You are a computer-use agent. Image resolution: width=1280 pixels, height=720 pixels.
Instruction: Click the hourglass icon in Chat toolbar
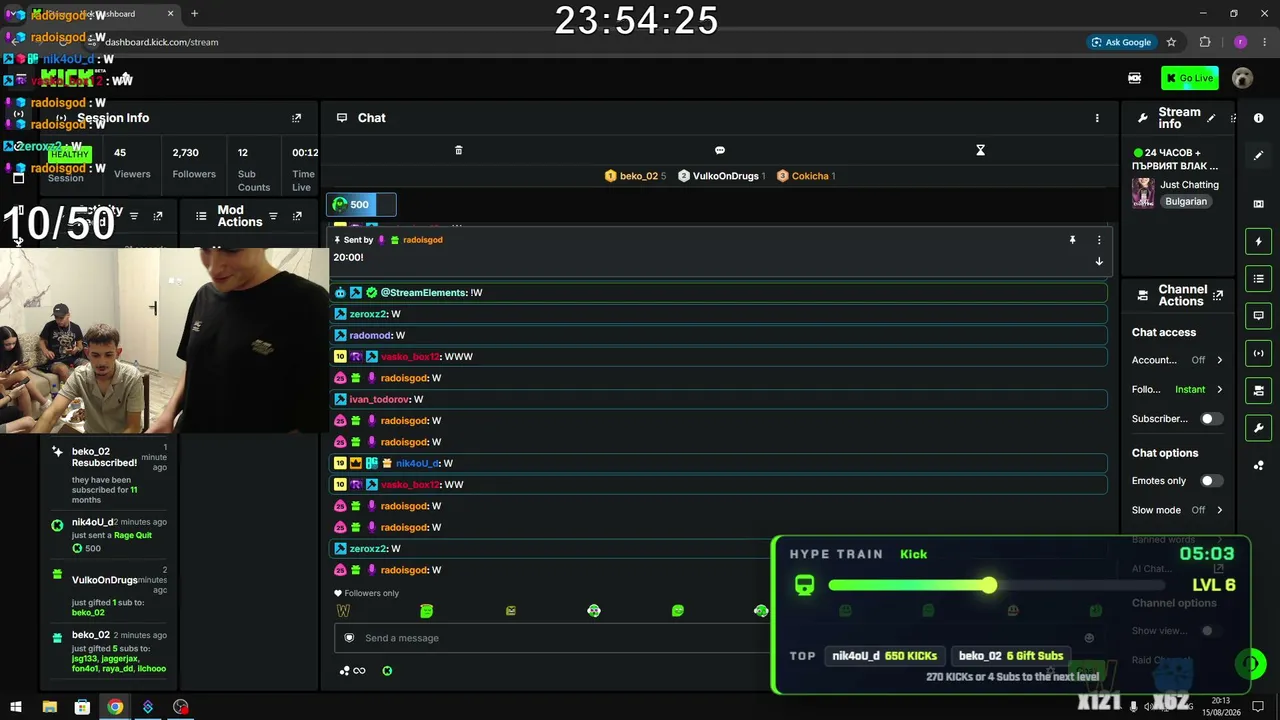click(980, 150)
